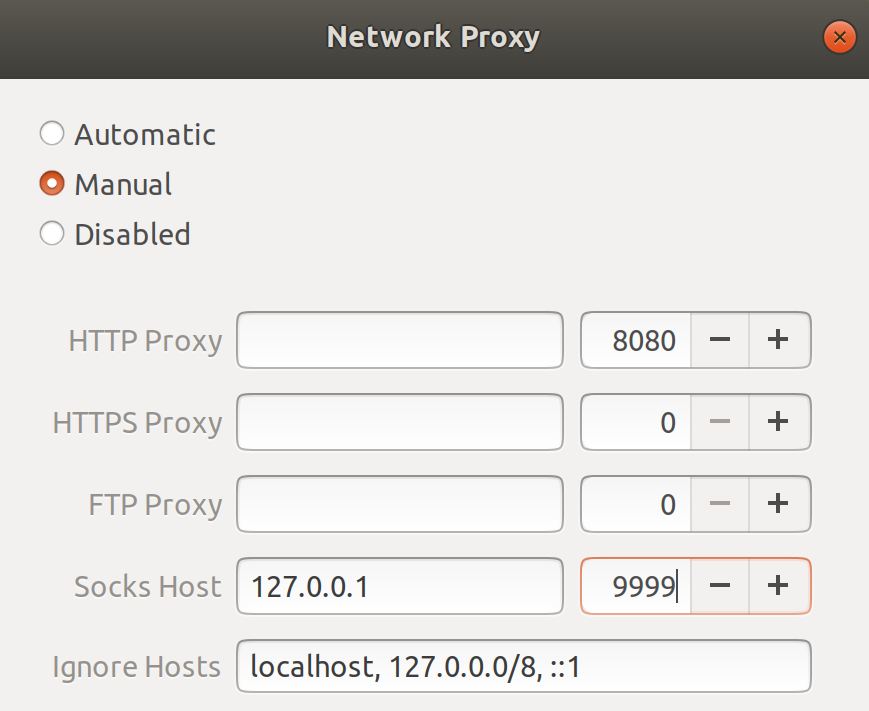This screenshot has height=711, width=869.
Task: Increment the HTTPS Proxy port value
Action: click(x=778, y=422)
